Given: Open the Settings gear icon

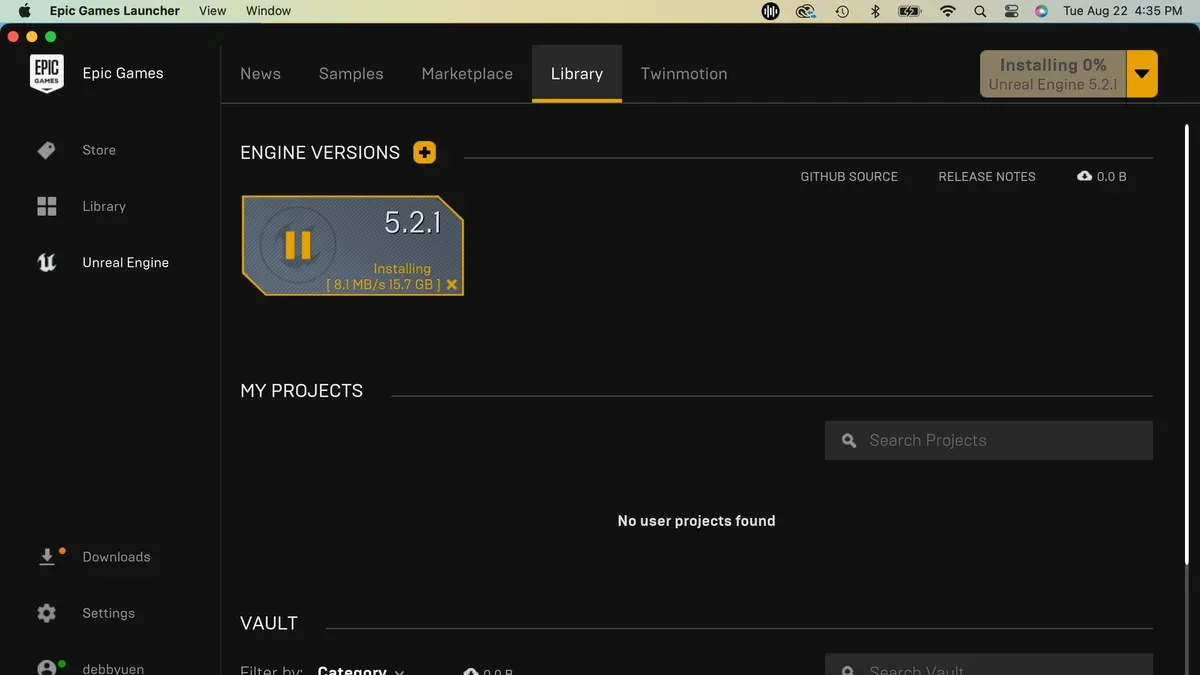Looking at the screenshot, I should coord(47,613).
